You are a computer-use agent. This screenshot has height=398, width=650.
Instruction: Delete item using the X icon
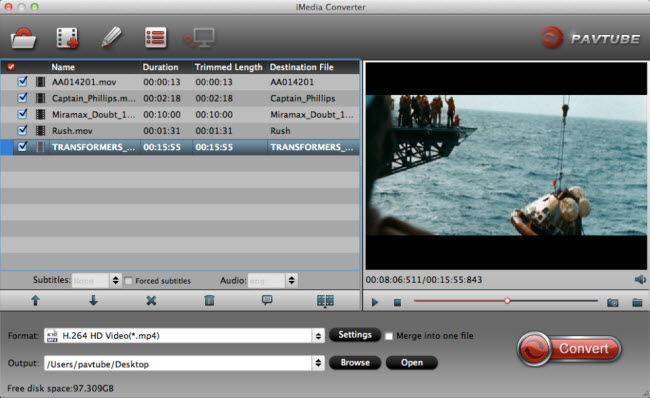151,301
